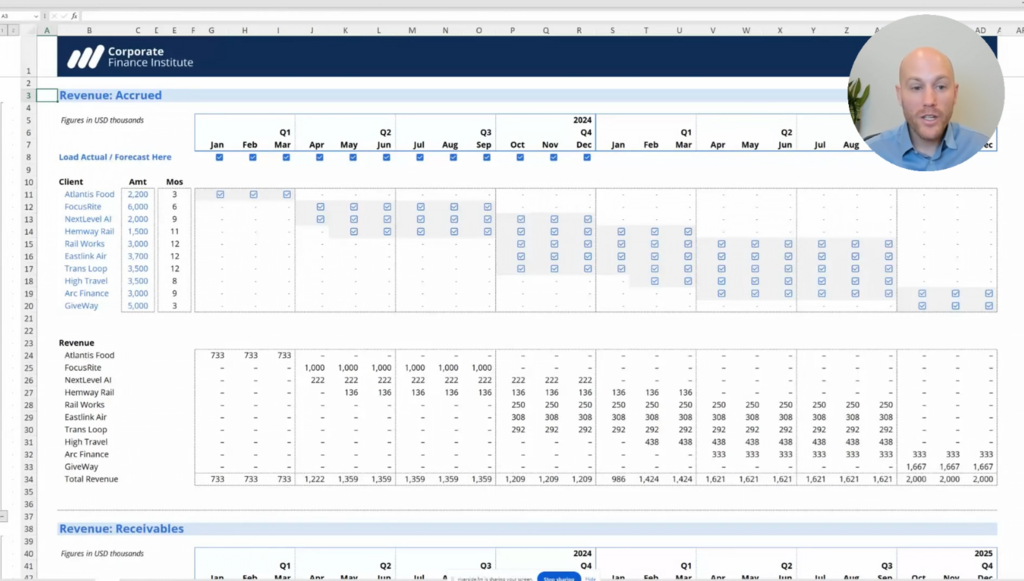Toggle FocusRite checkbox for Apr

tap(320, 207)
